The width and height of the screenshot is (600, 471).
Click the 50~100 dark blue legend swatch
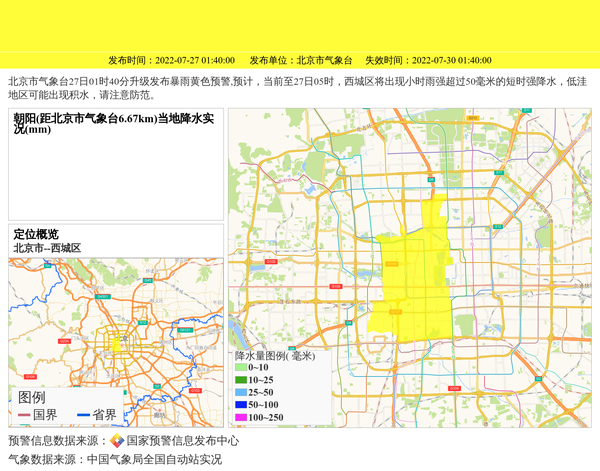240,404
